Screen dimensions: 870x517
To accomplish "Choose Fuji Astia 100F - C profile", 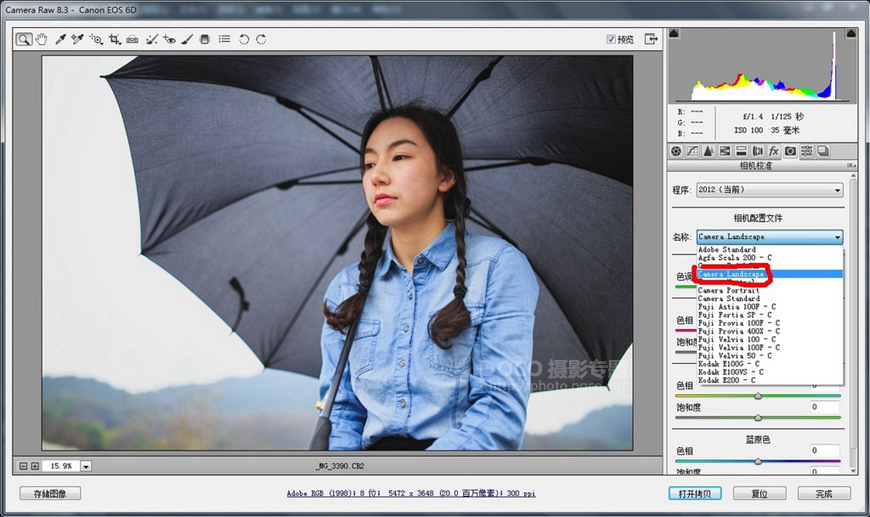I will [770, 307].
